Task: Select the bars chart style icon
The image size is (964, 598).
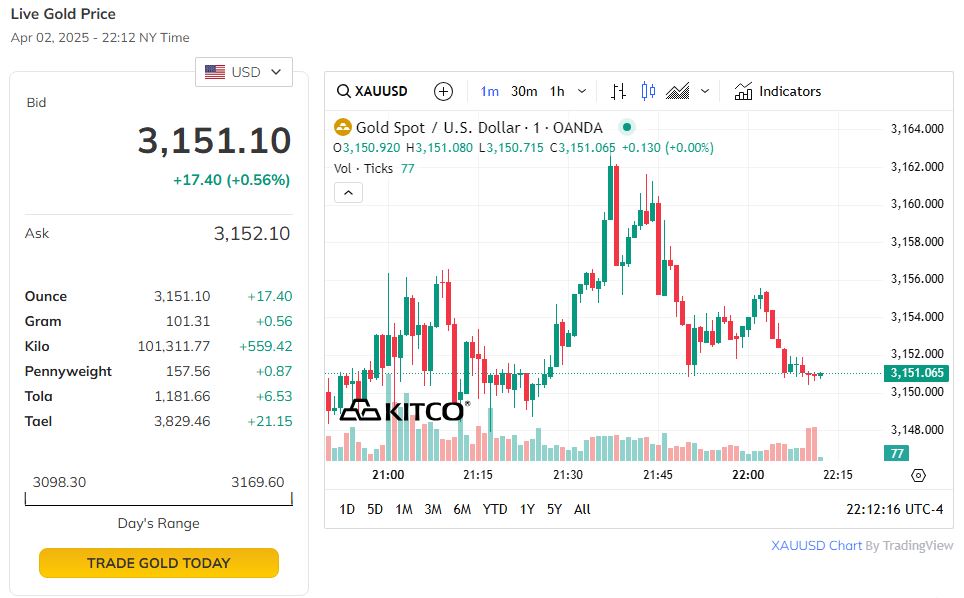Action: point(619,91)
